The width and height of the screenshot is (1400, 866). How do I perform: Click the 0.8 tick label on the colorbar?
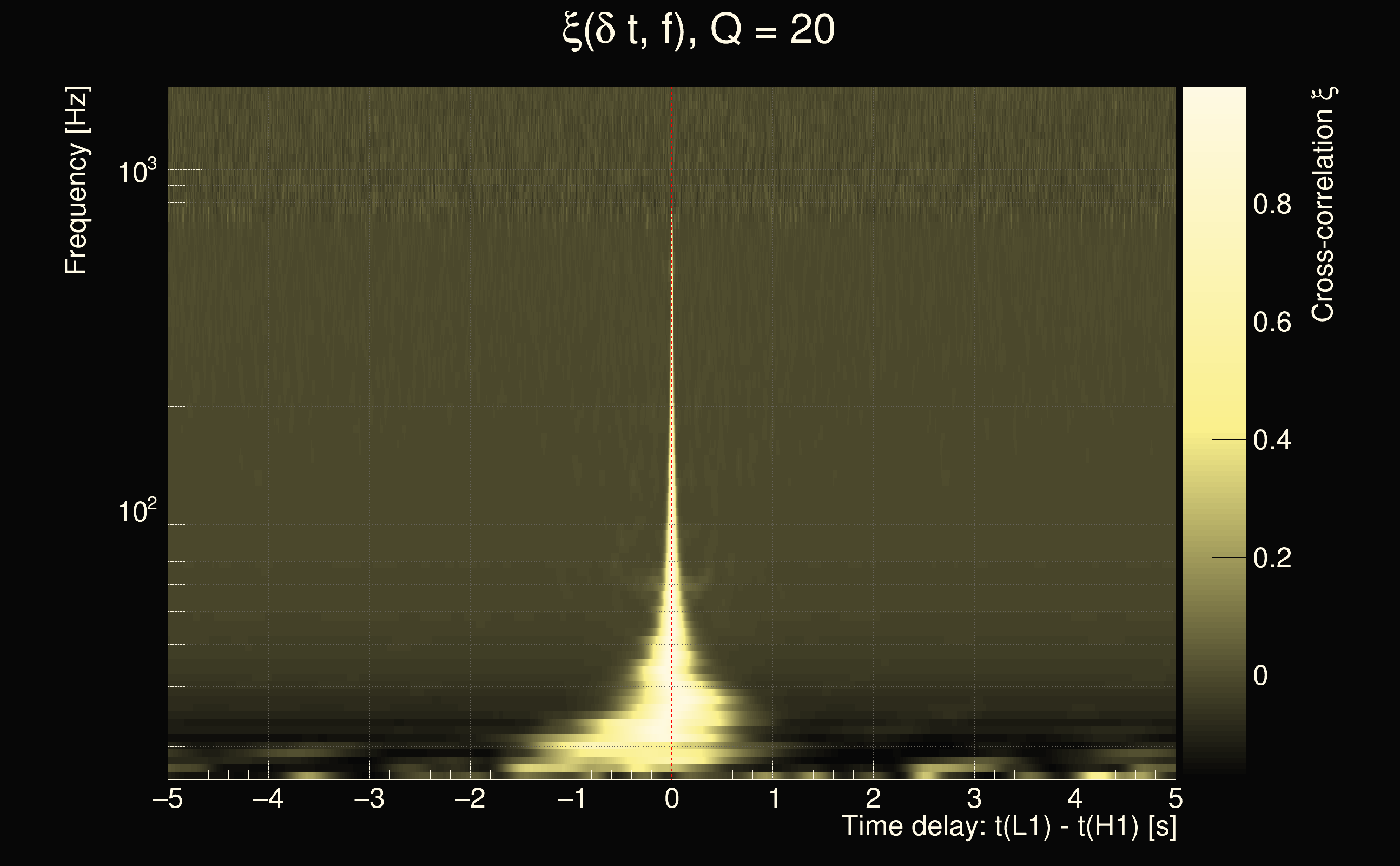pyautogui.click(x=1272, y=205)
